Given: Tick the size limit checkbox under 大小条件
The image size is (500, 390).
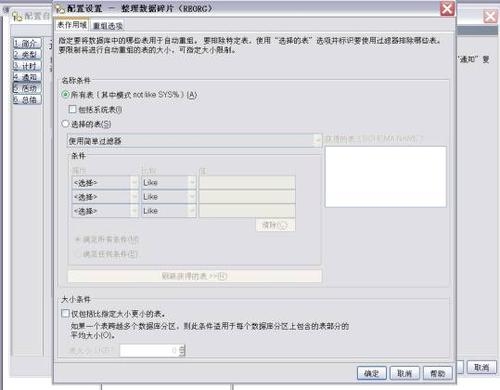Looking at the screenshot, I should click(65, 313).
